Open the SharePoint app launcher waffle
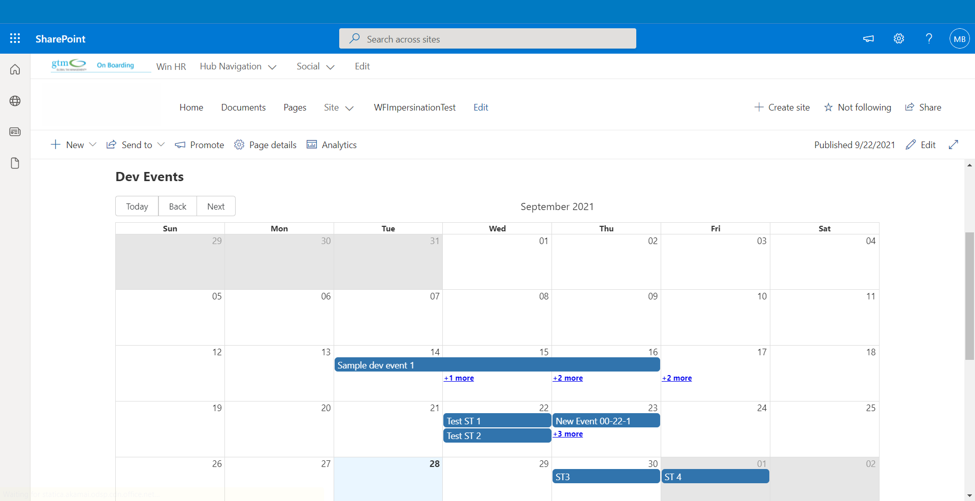 coord(15,39)
